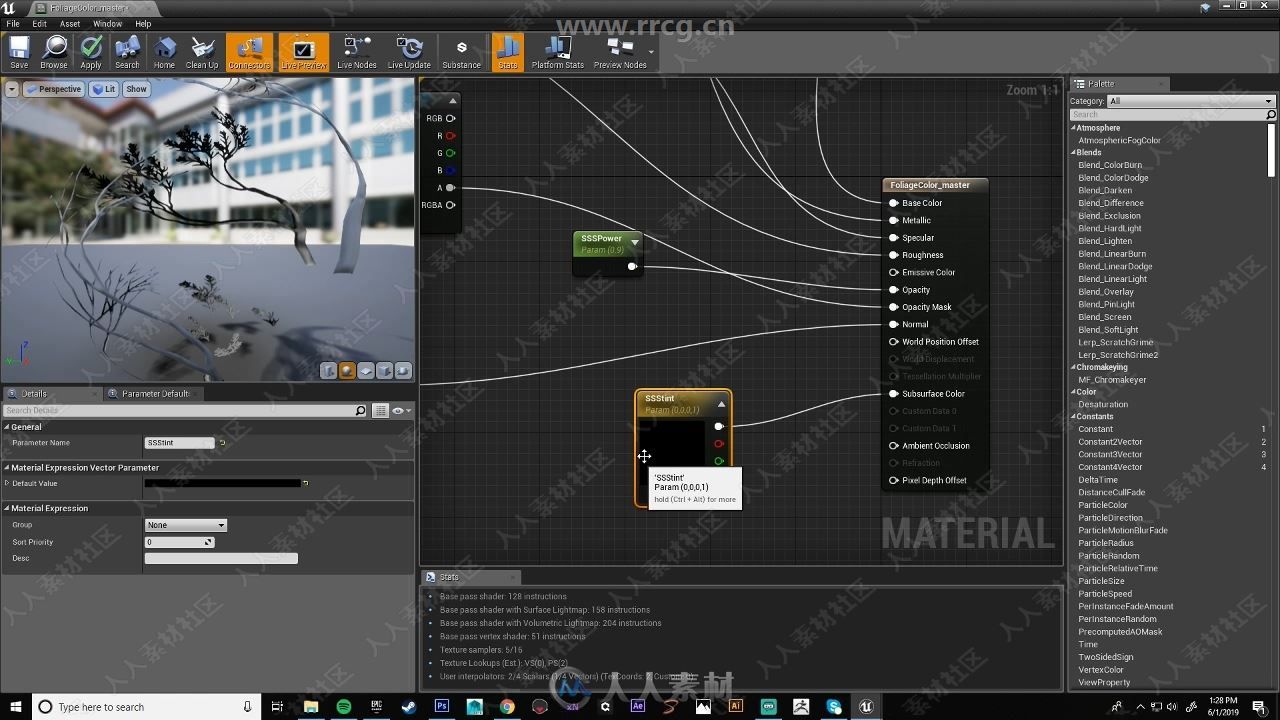Click the SSStint node red R output pin
Viewport: 1280px width, 720px height.
(x=719, y=444)
